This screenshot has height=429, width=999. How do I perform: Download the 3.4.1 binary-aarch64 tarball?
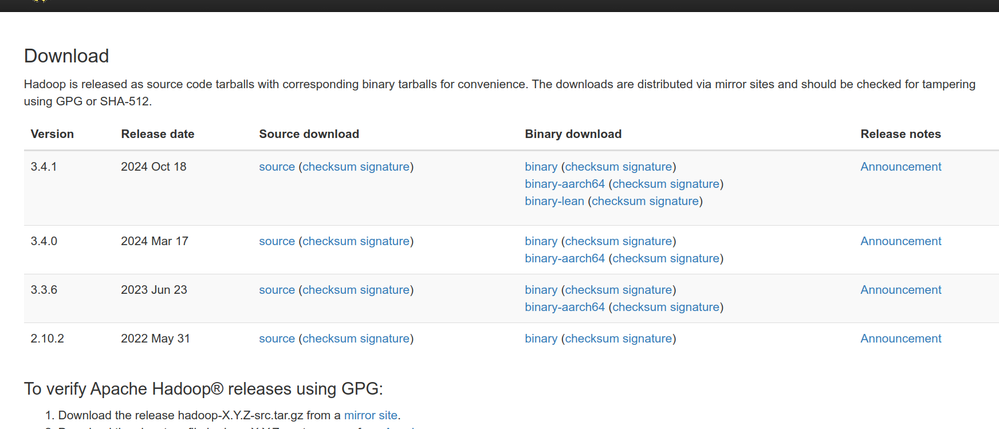coord(564,184)
